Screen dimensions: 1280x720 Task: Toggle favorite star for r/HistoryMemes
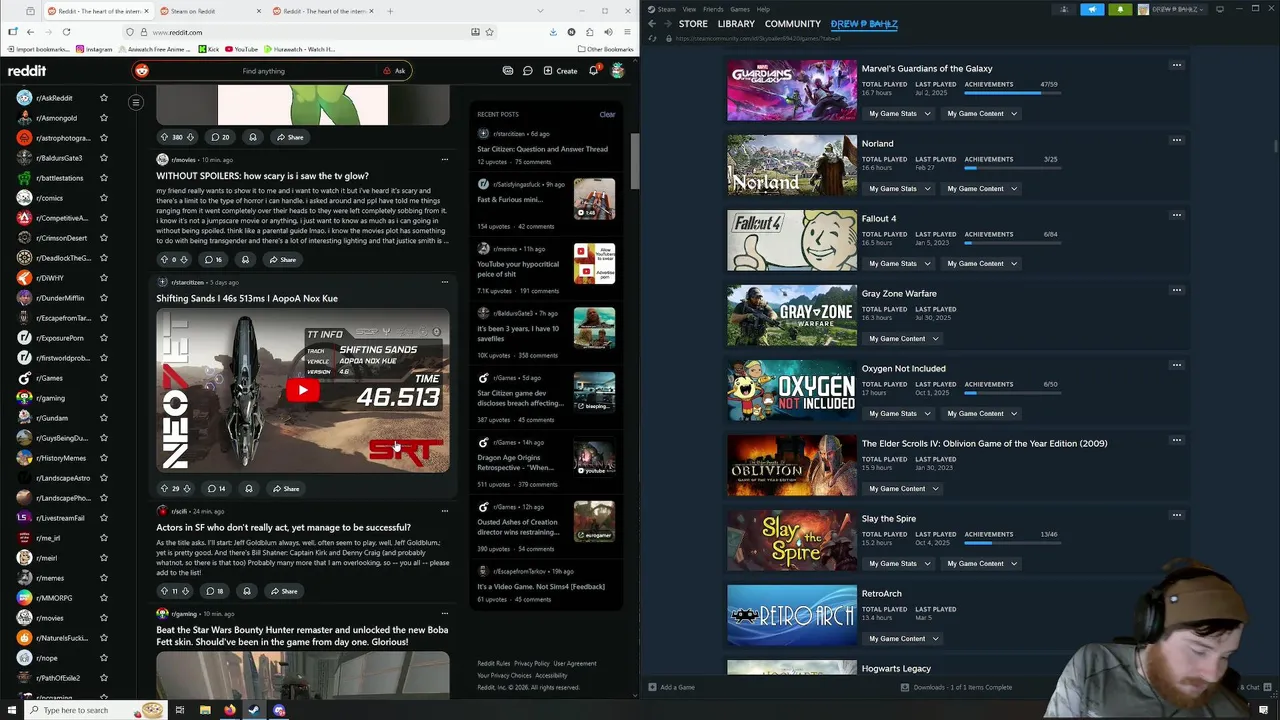103,458
